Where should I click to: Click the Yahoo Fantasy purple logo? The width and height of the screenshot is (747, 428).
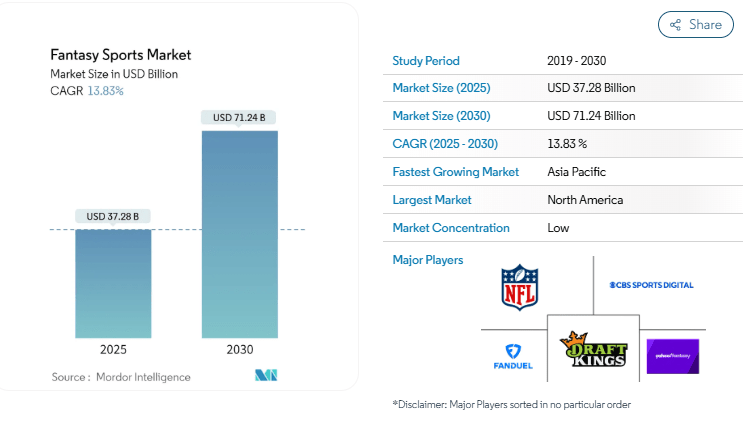coord(672,356)
